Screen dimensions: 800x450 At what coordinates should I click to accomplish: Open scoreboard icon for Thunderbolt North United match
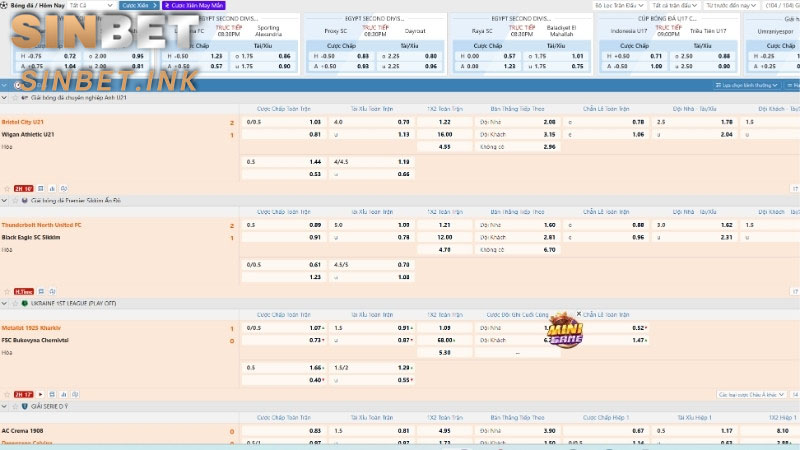point(41,291)
